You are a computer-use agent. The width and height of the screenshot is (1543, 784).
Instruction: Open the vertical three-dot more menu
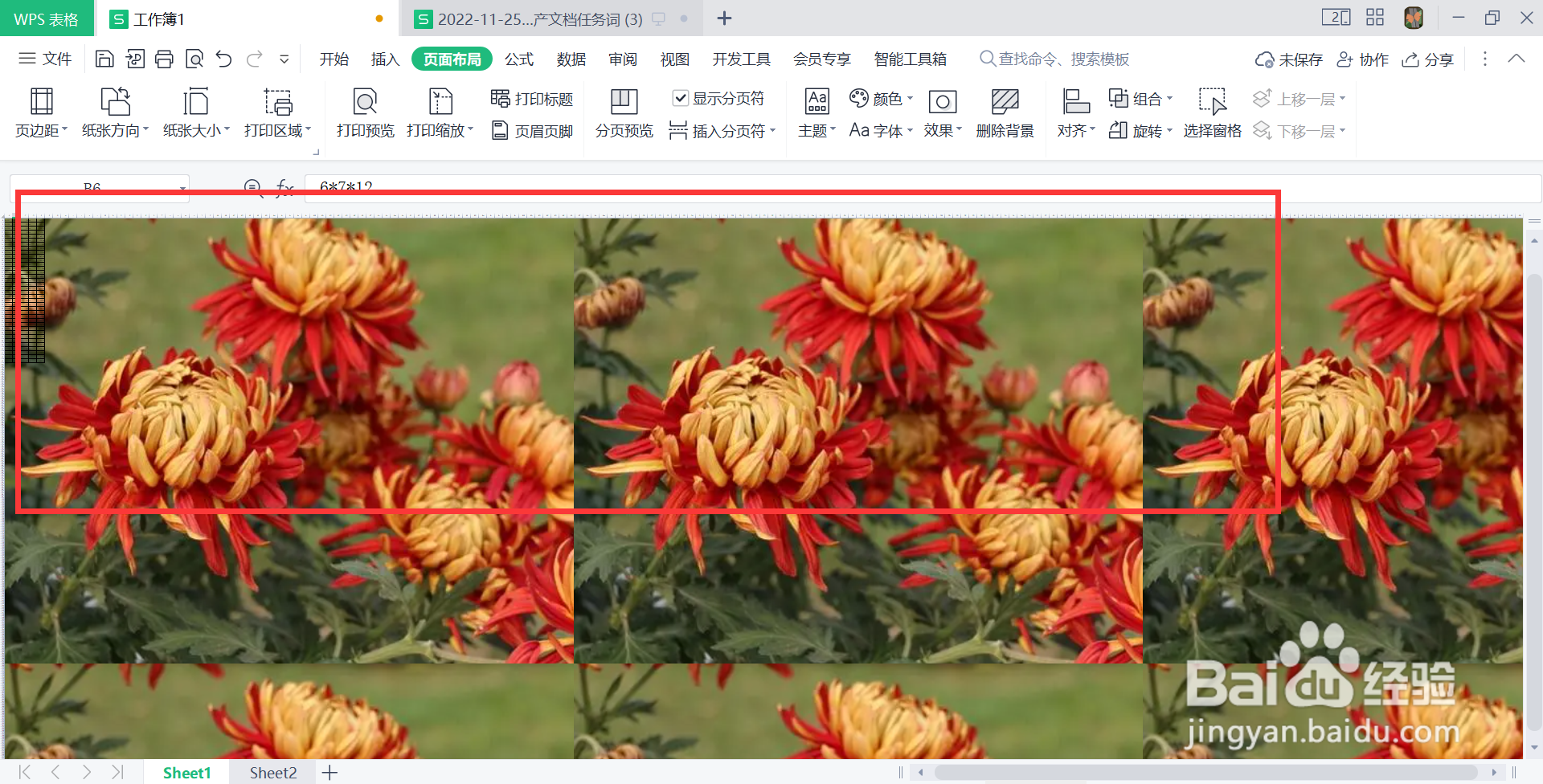[1484, 59]
